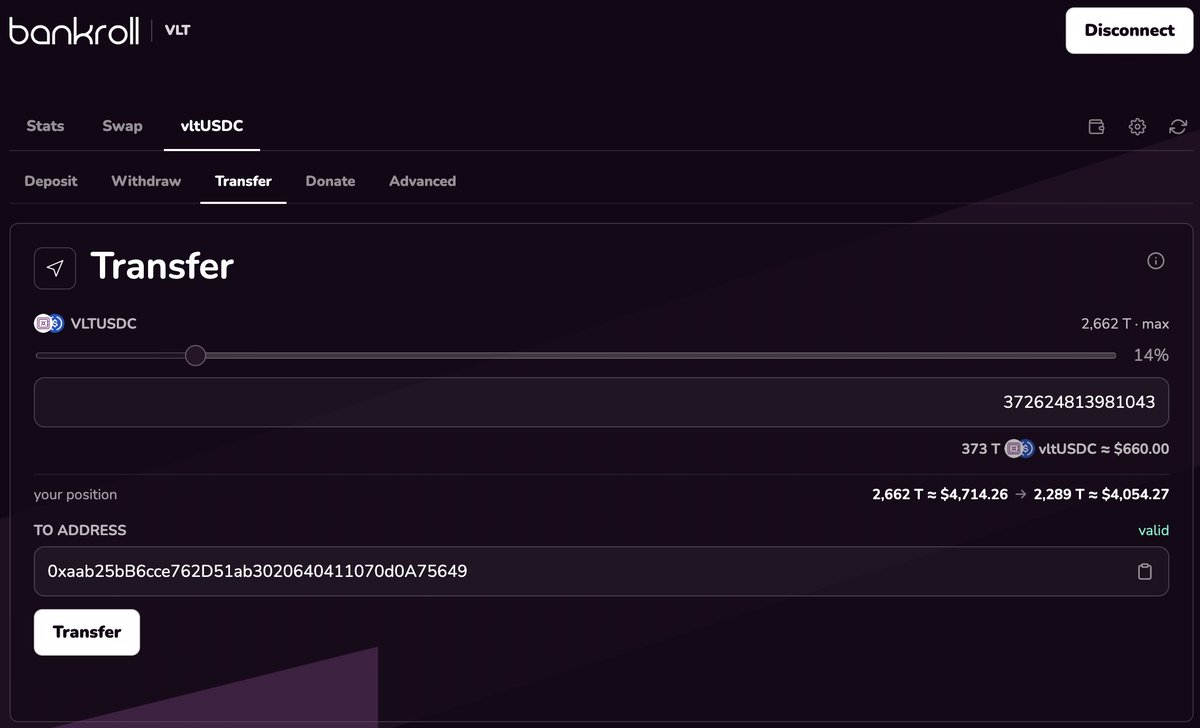Click '2,662 T ≈ $4,714.26' position value
The image size is (1200, 728).
click(x=940, y=494)
